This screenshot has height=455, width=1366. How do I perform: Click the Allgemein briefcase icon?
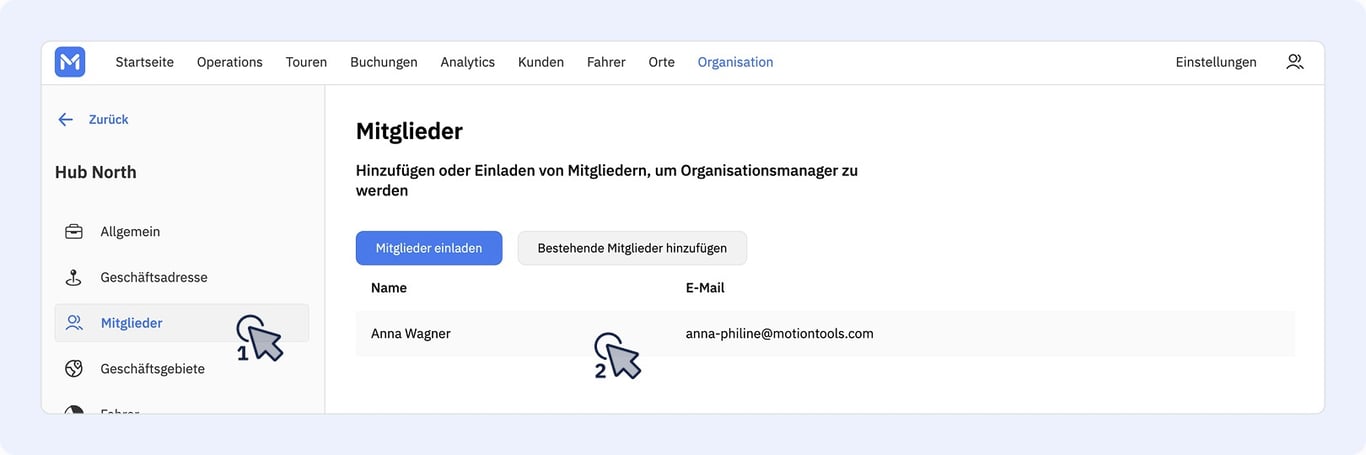click(74, 231)
